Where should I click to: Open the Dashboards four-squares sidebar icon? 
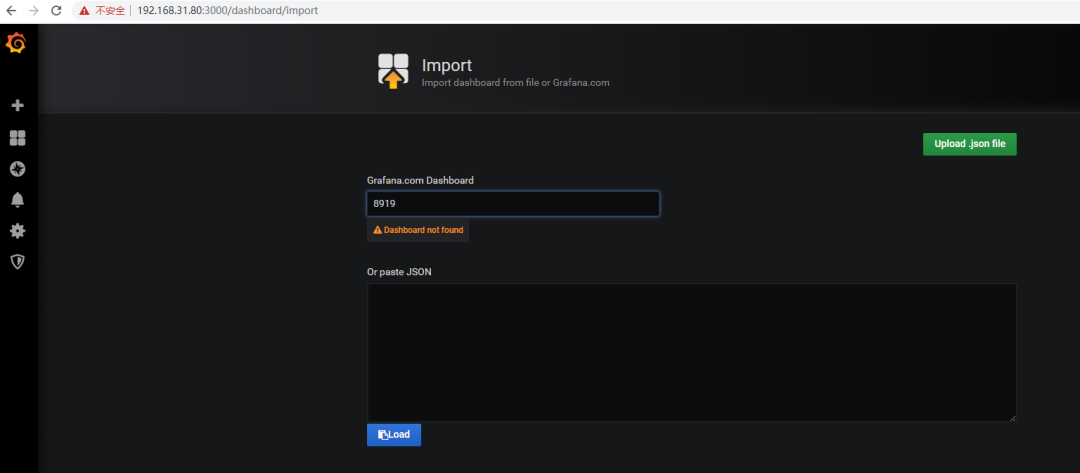[x=18, y=138]
